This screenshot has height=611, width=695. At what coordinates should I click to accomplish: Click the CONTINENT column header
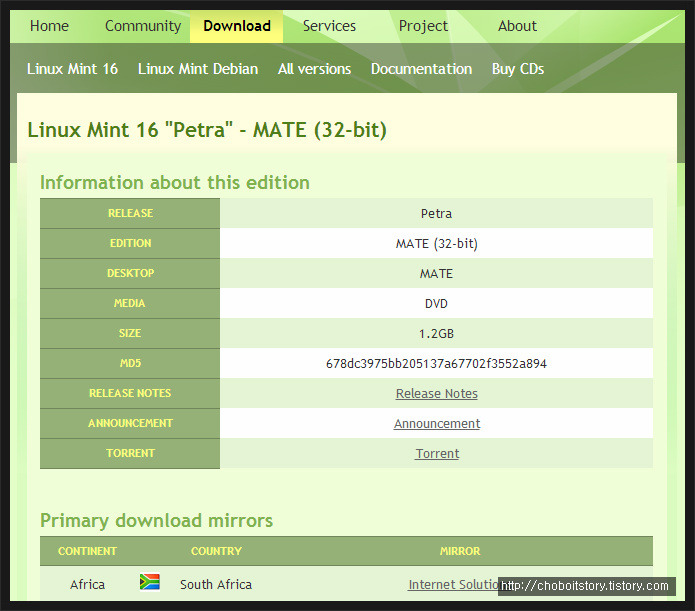pyautogui.click(x=87, y=551)
